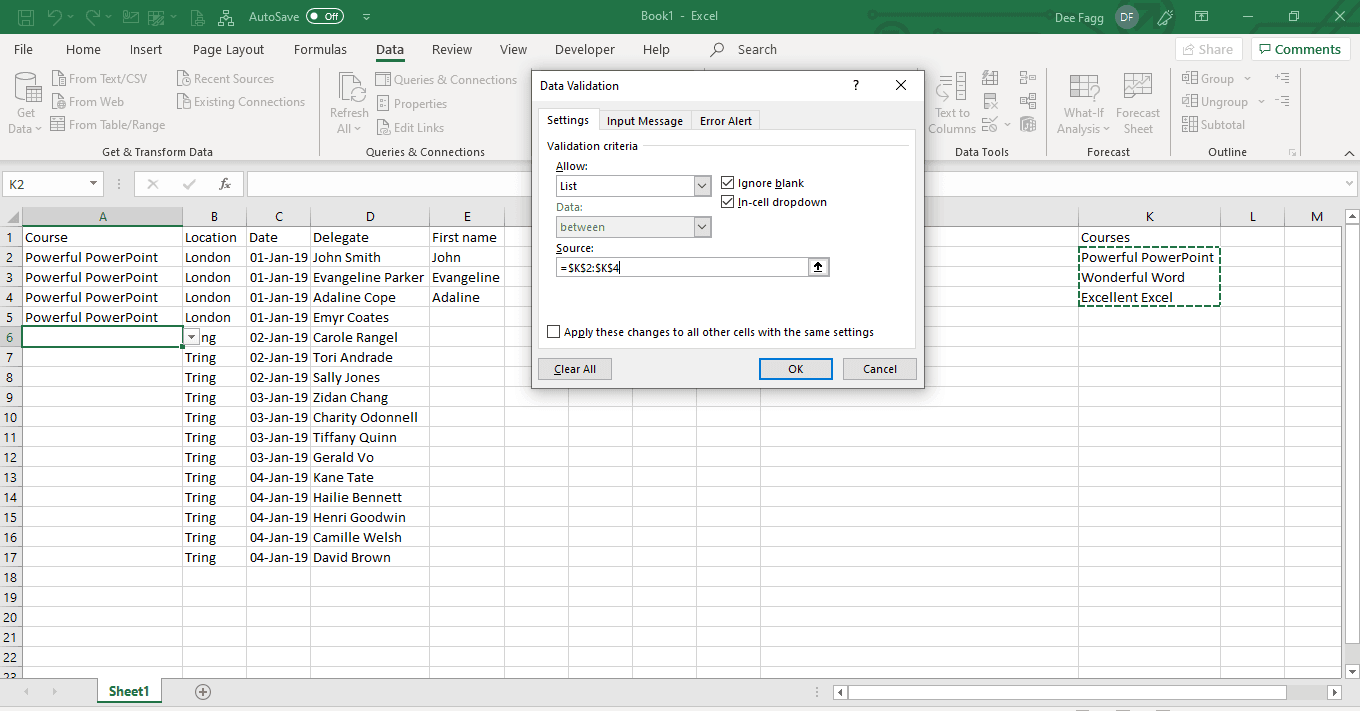The height and width of the screenshot is (711, 1360).
Task: Open the What-If Analysis menu
Action: [x=1084, y=103]
